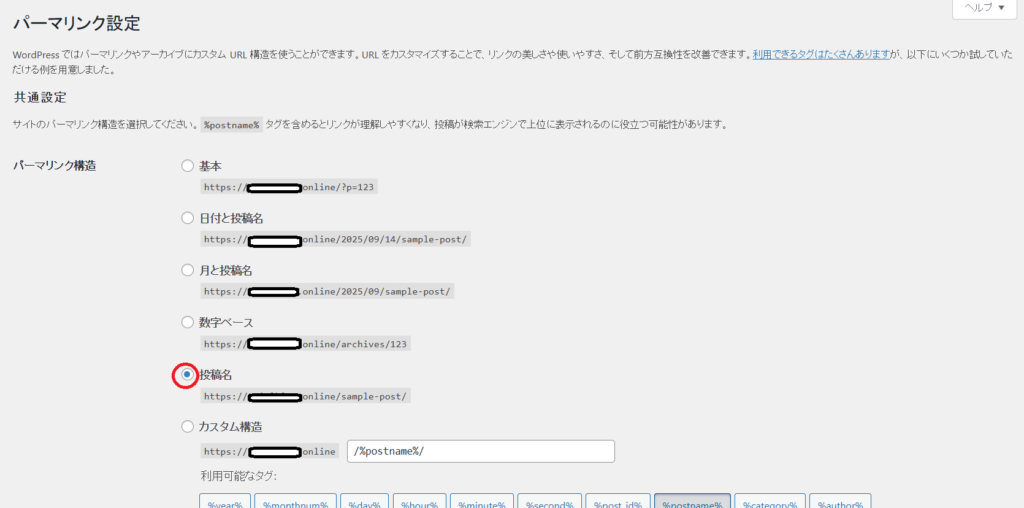Insert the %category% tag
This screenshot has width=1024, height=508.
[769, 501]
